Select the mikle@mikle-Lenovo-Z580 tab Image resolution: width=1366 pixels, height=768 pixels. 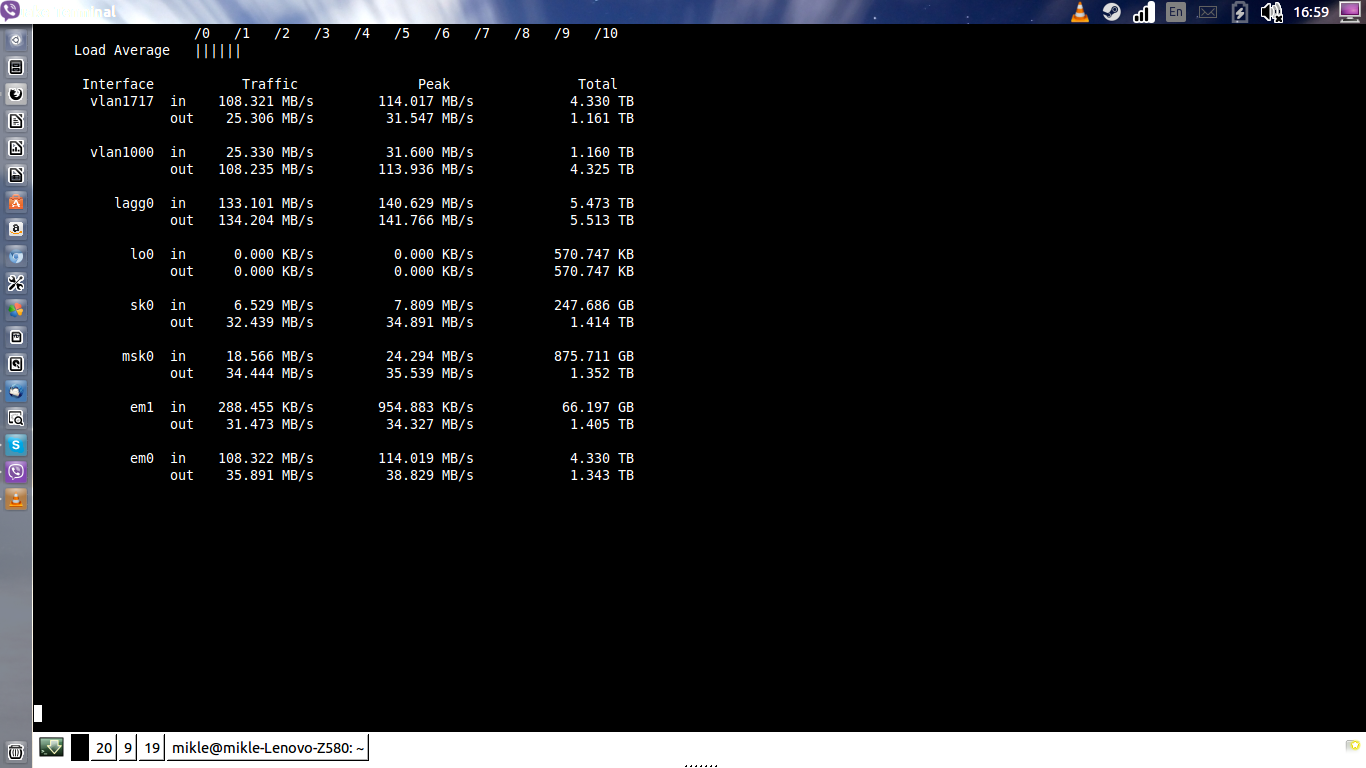[268, 747]
